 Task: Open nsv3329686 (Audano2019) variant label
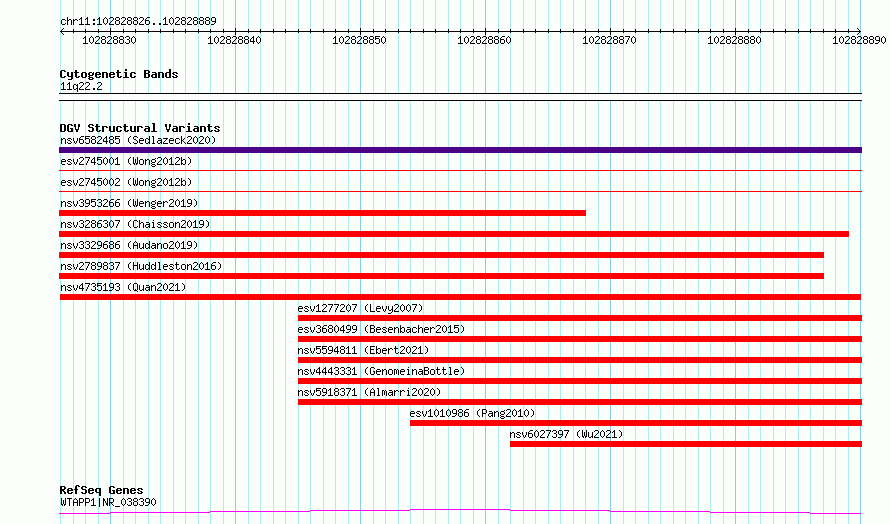coord(129,245)
